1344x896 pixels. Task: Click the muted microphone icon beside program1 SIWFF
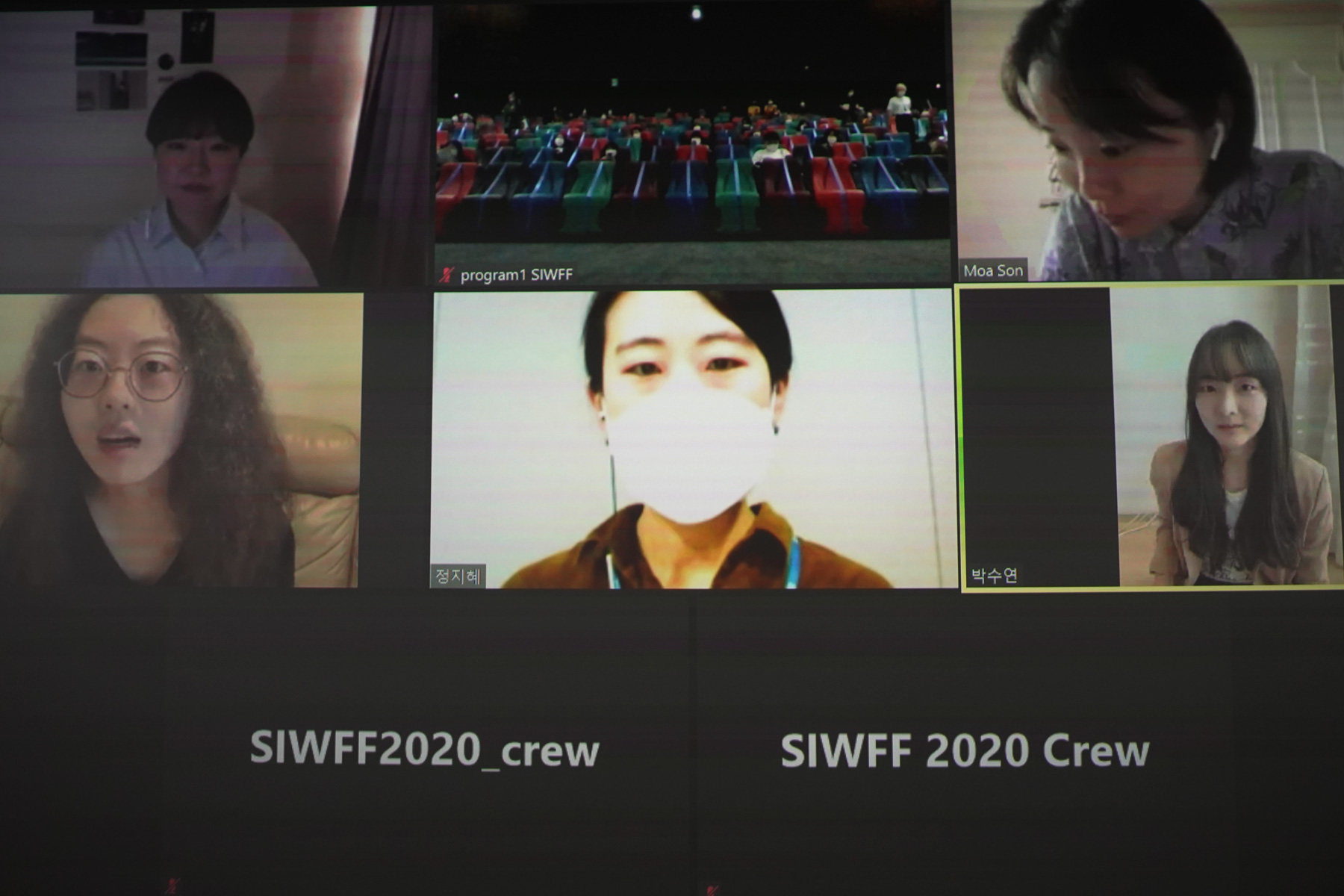[447, 275]
